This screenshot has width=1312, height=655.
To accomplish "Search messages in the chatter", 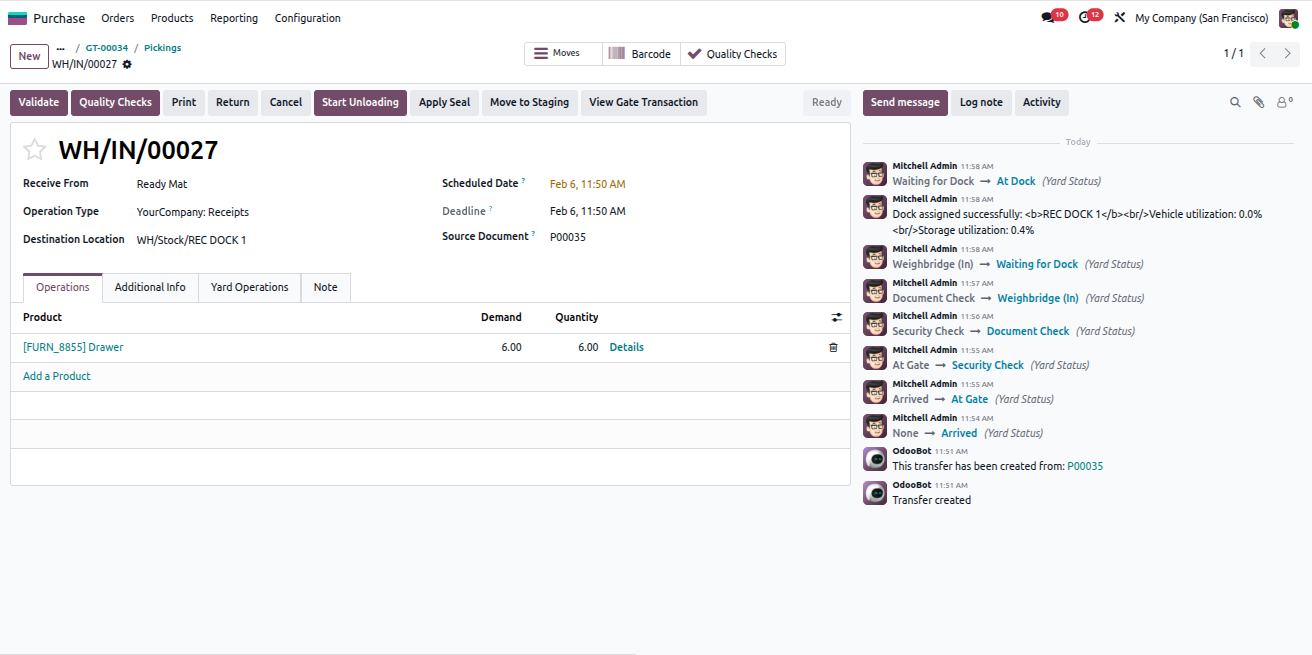I will (x=1235, y=102).
